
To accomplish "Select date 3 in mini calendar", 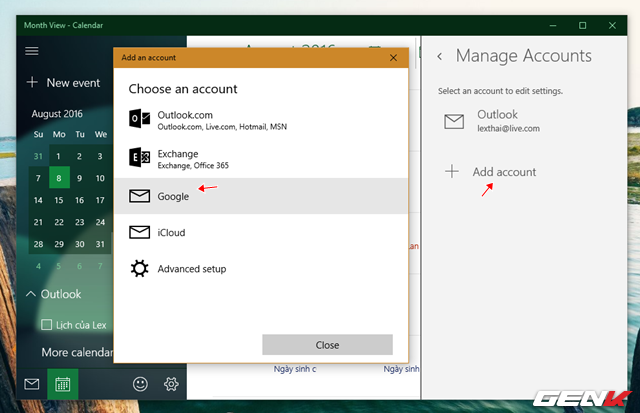I will click(x=100, y=156).
